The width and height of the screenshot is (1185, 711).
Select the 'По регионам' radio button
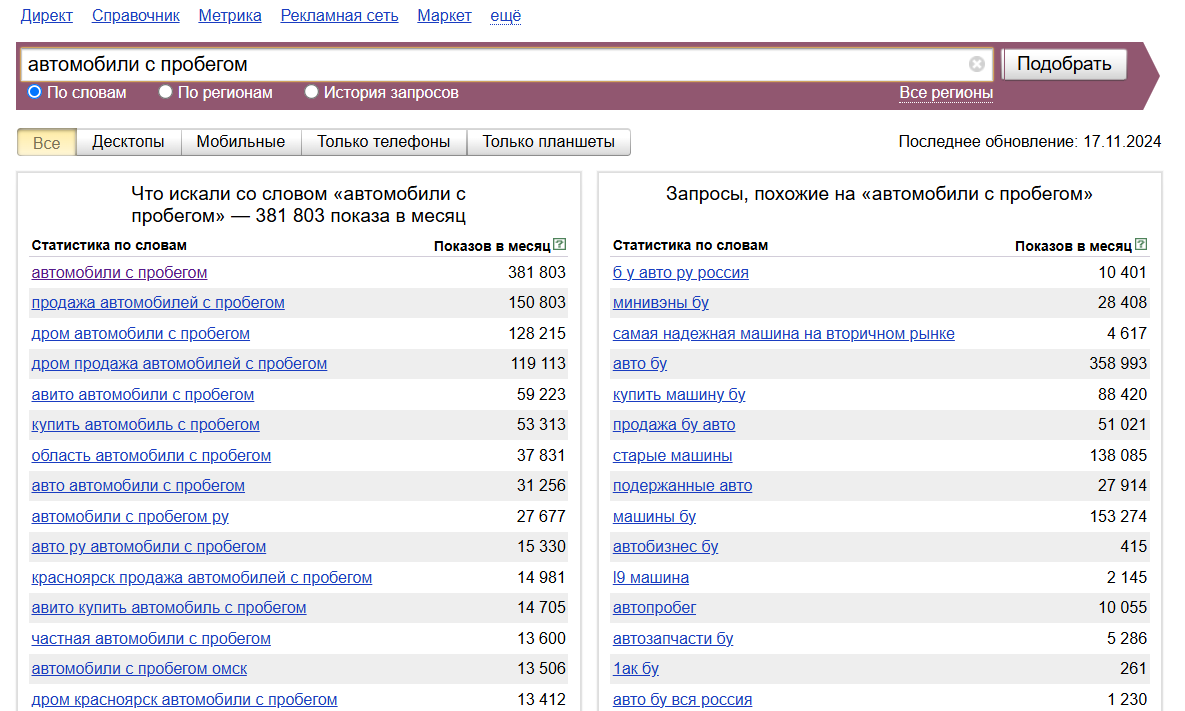[x=166, y=91]
